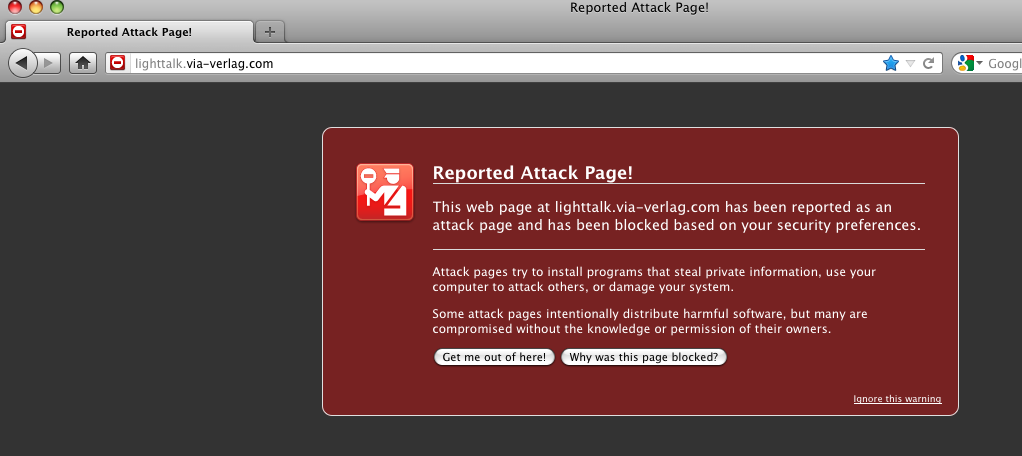This screenshot has width=1022, height=456.
Task: Reload the current page
Action: (928, 63)
